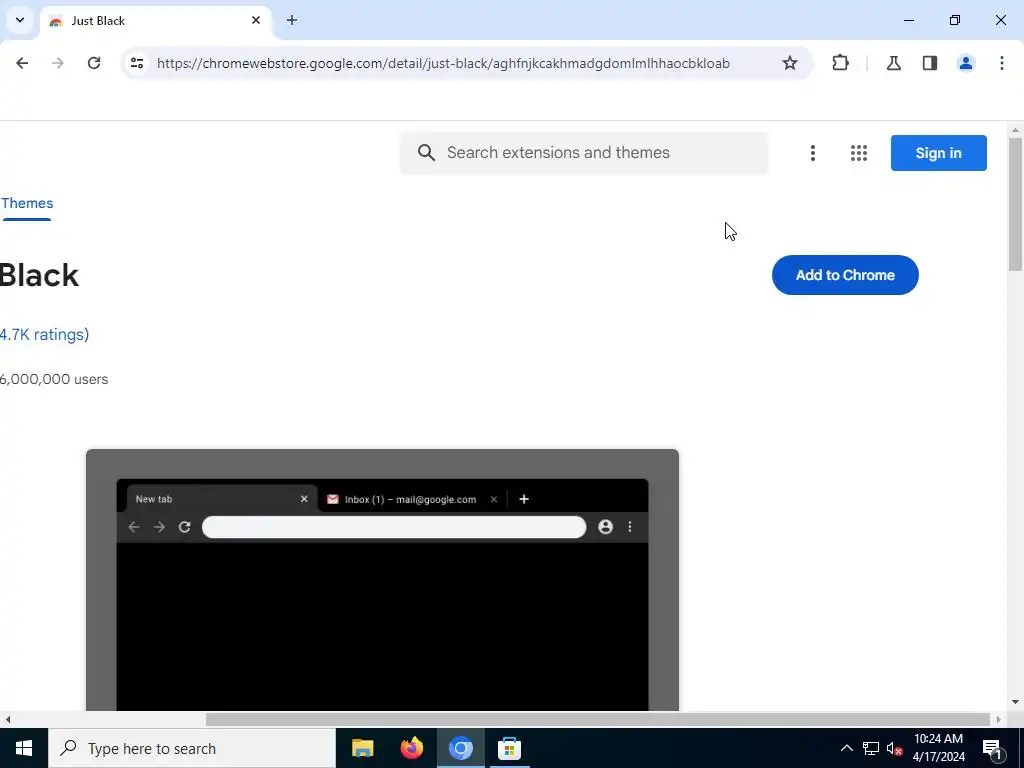This screenshot has width=1024, height=768.
Task: Switch to the Themes tab
Action: tap(27, 204)
